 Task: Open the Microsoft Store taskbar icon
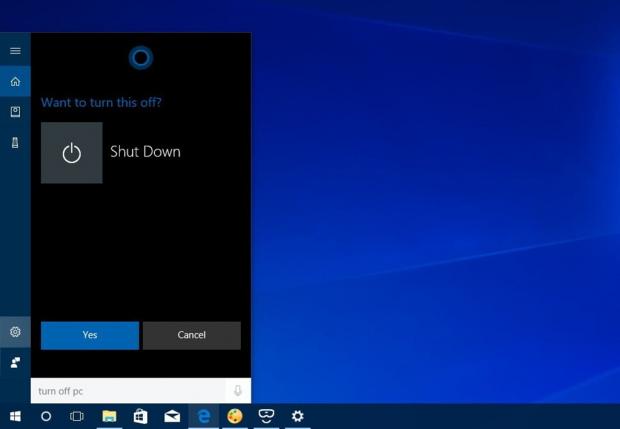(140, 416)
